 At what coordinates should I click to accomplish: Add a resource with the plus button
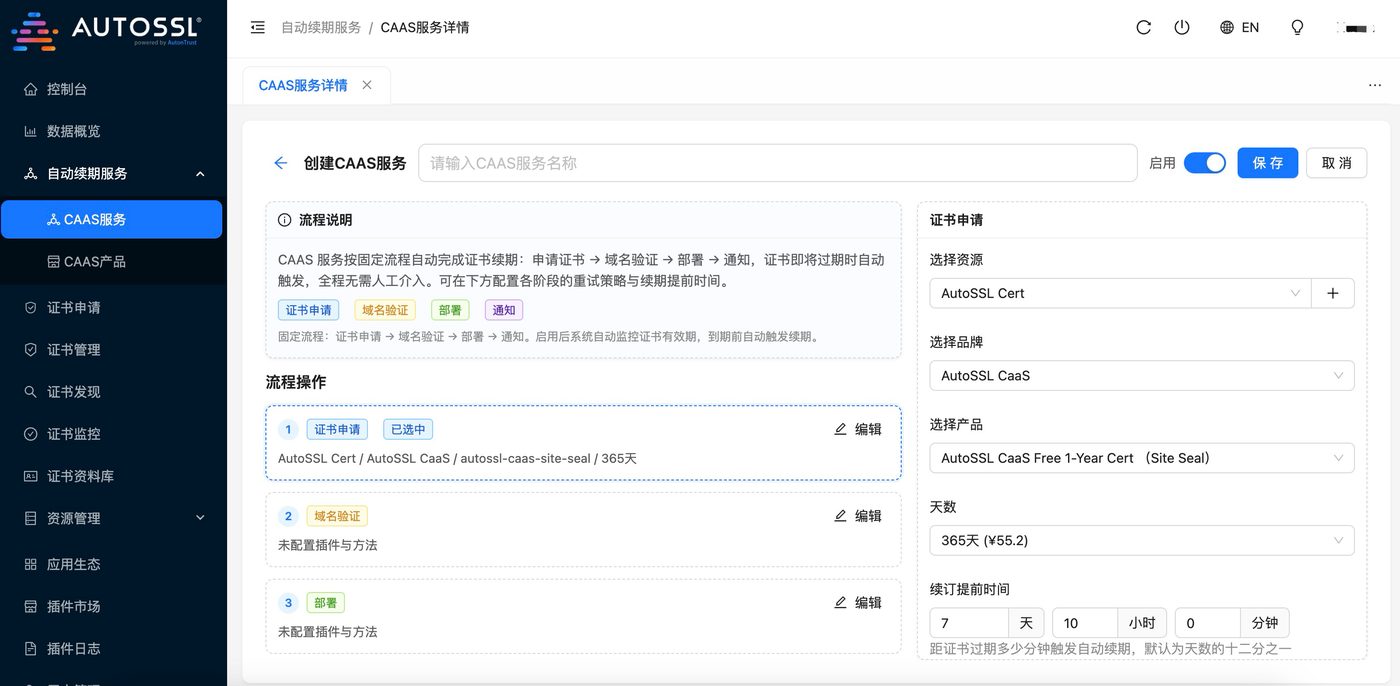coord(1332,293)
